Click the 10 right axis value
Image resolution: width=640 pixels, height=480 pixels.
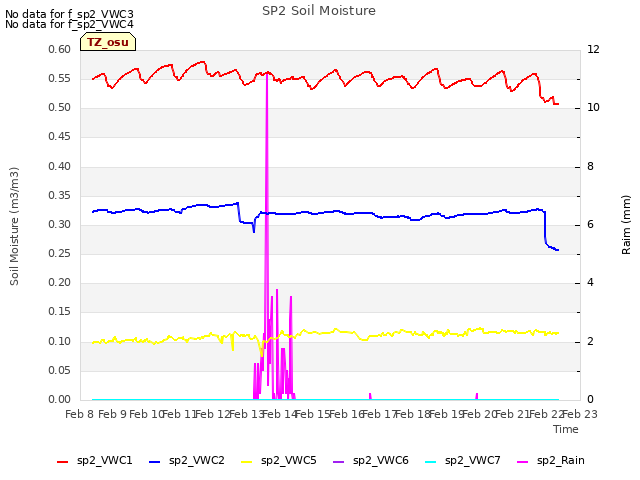coord(593,107)
